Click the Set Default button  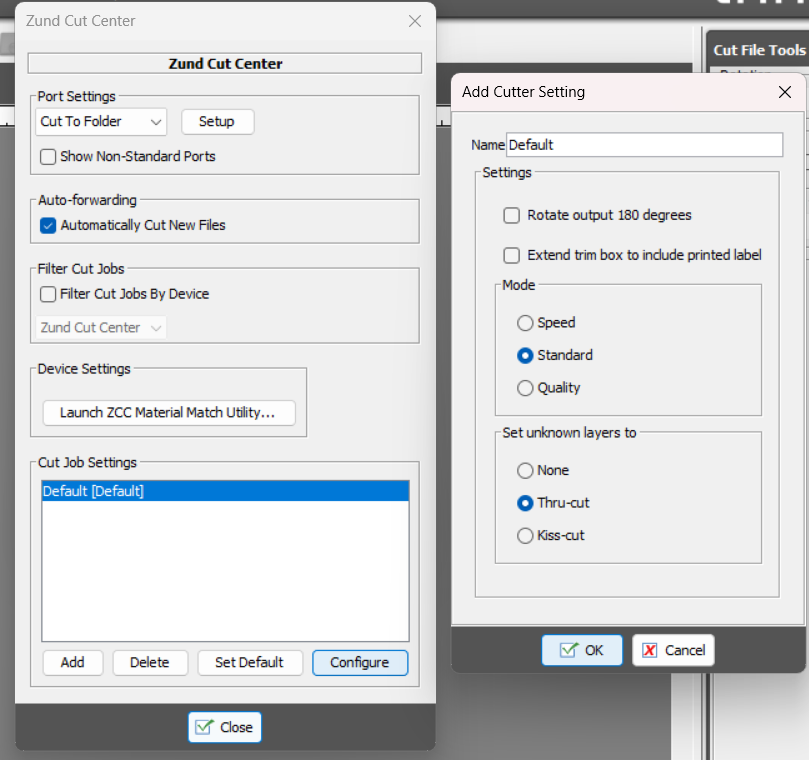pos(250,662)
